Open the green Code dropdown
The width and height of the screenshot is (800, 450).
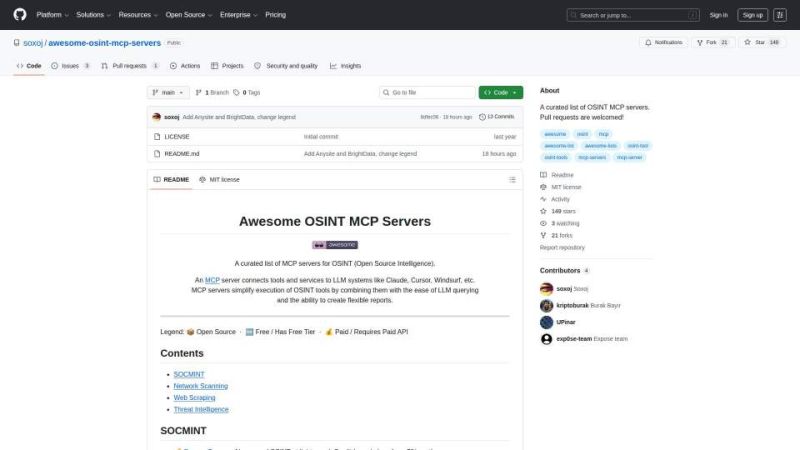(x=501, y=92)
